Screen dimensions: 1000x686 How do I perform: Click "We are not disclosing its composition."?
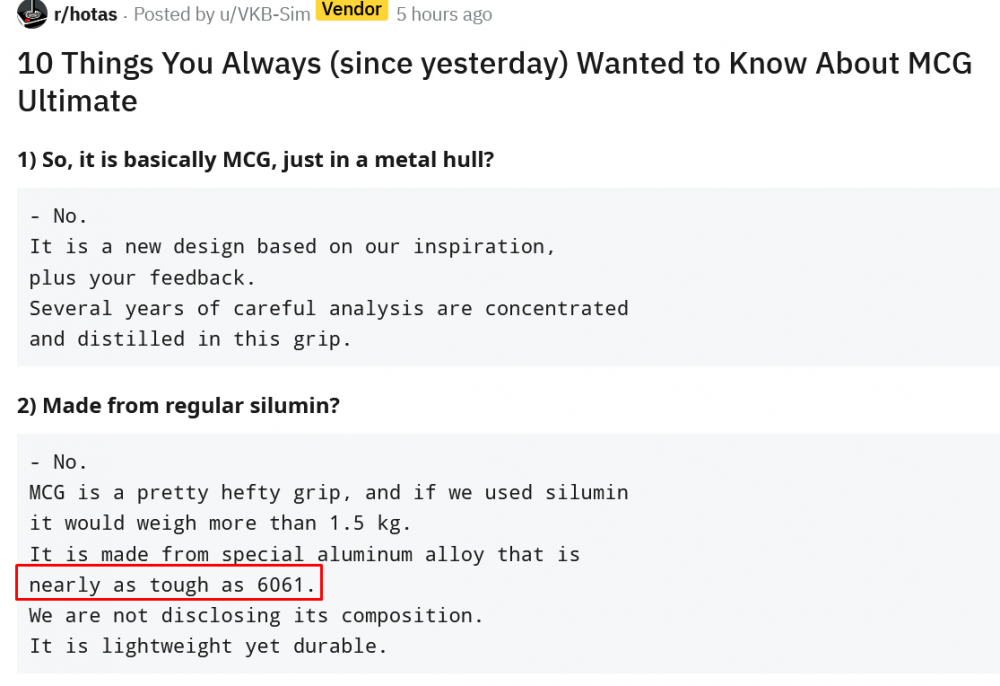point(256,615)
